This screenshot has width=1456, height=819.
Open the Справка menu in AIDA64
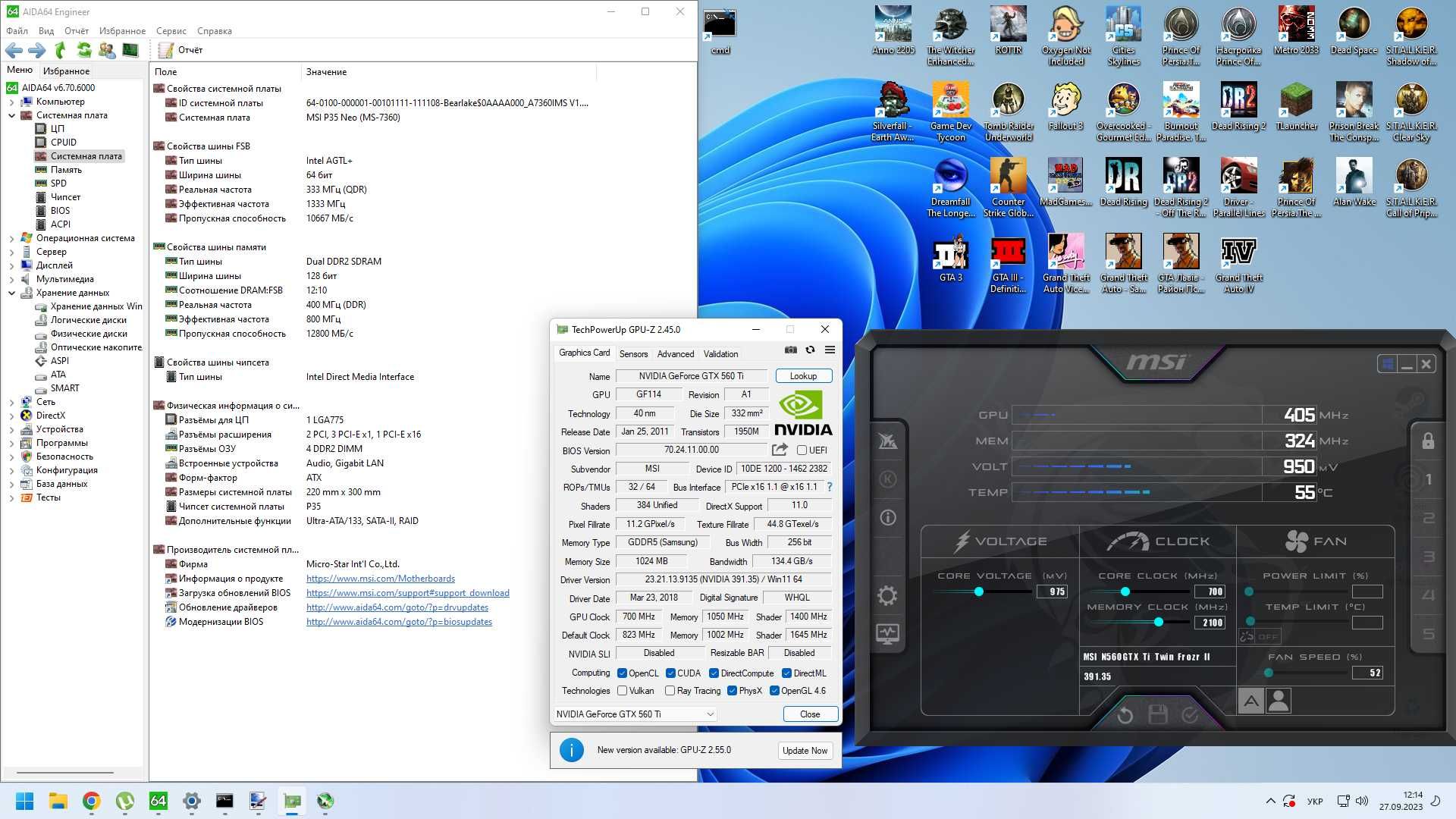pyautogui.click(x=215, y=31)
